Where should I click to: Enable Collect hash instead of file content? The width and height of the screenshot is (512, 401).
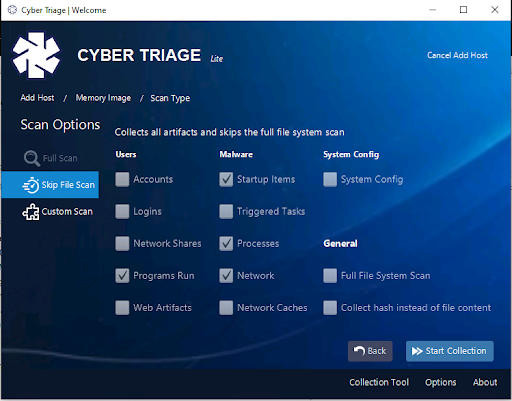330,308
